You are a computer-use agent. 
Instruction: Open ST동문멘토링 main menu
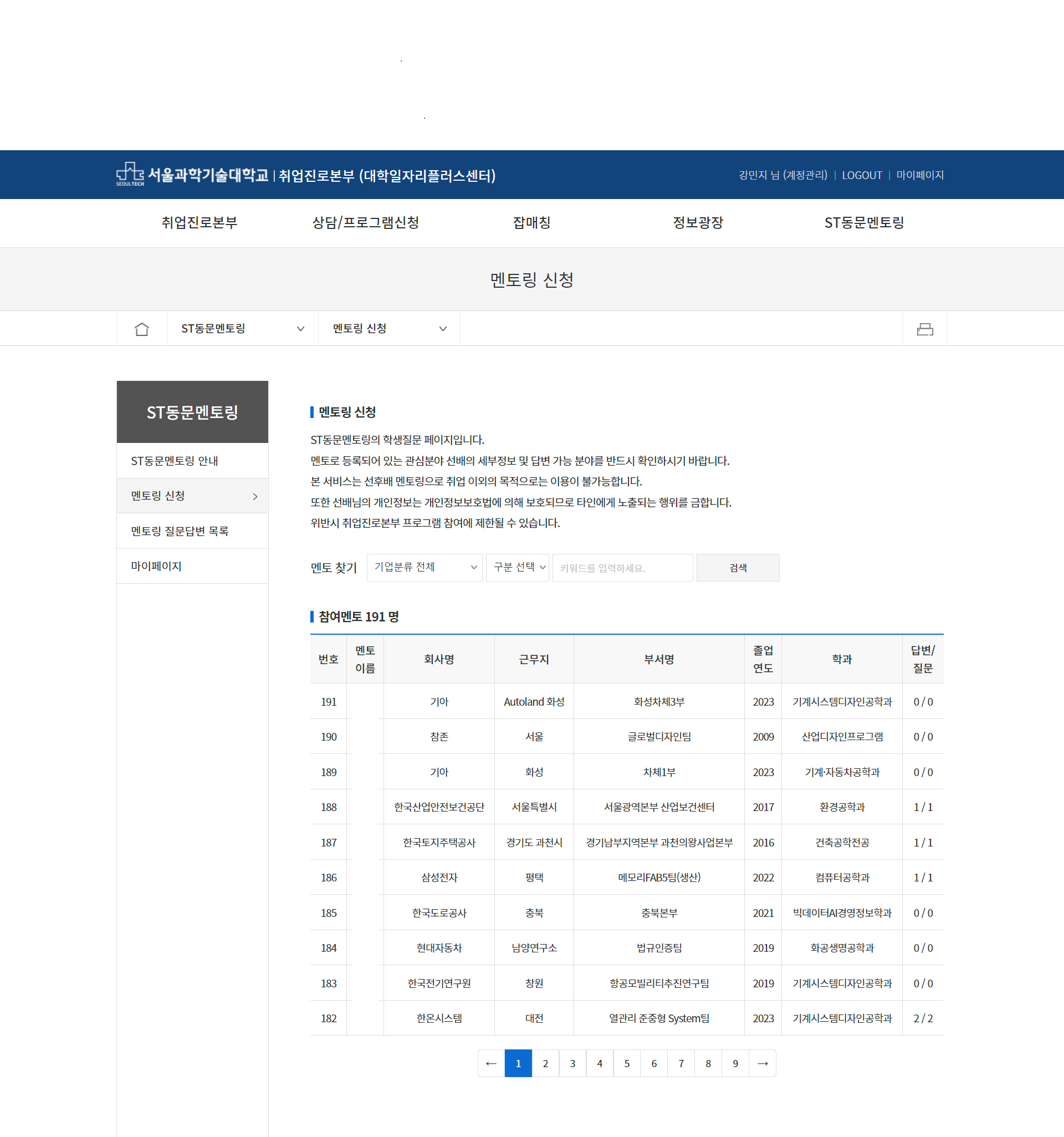point(864,222)
